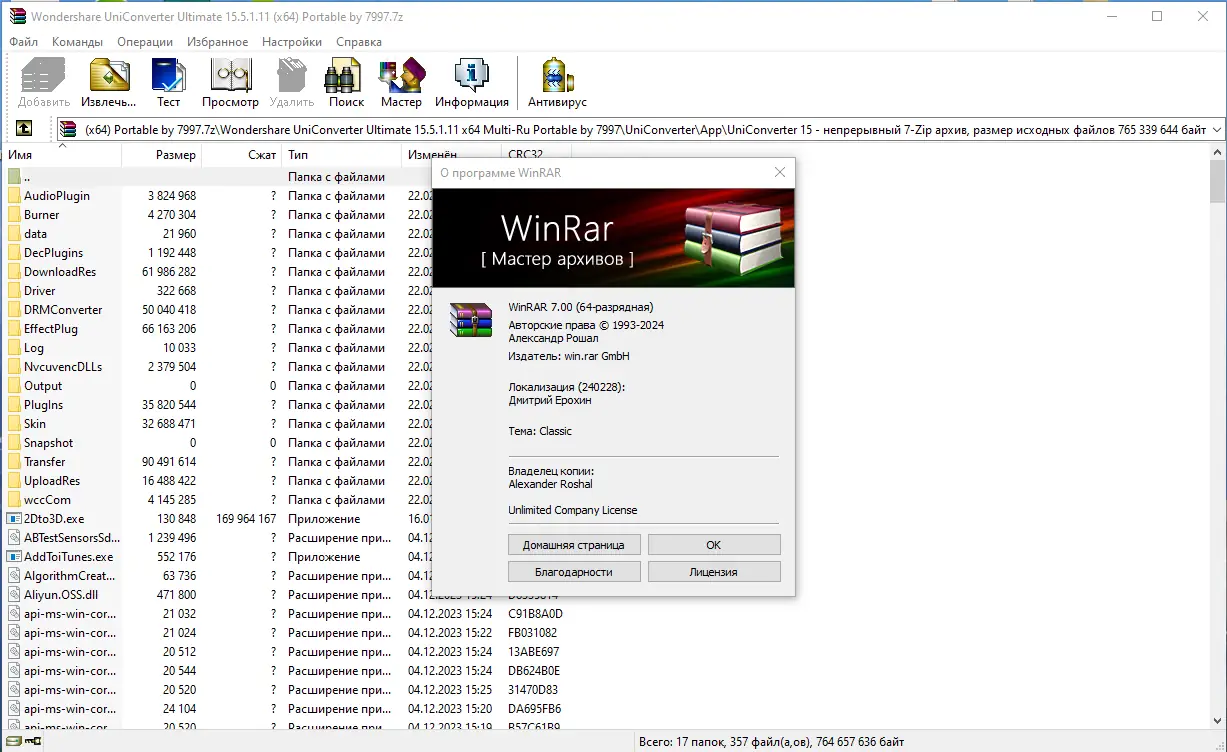Open the Файл menu
The width and height of the screenshot is (1227, 752).
pyautogui.click(x=23, y=42)
